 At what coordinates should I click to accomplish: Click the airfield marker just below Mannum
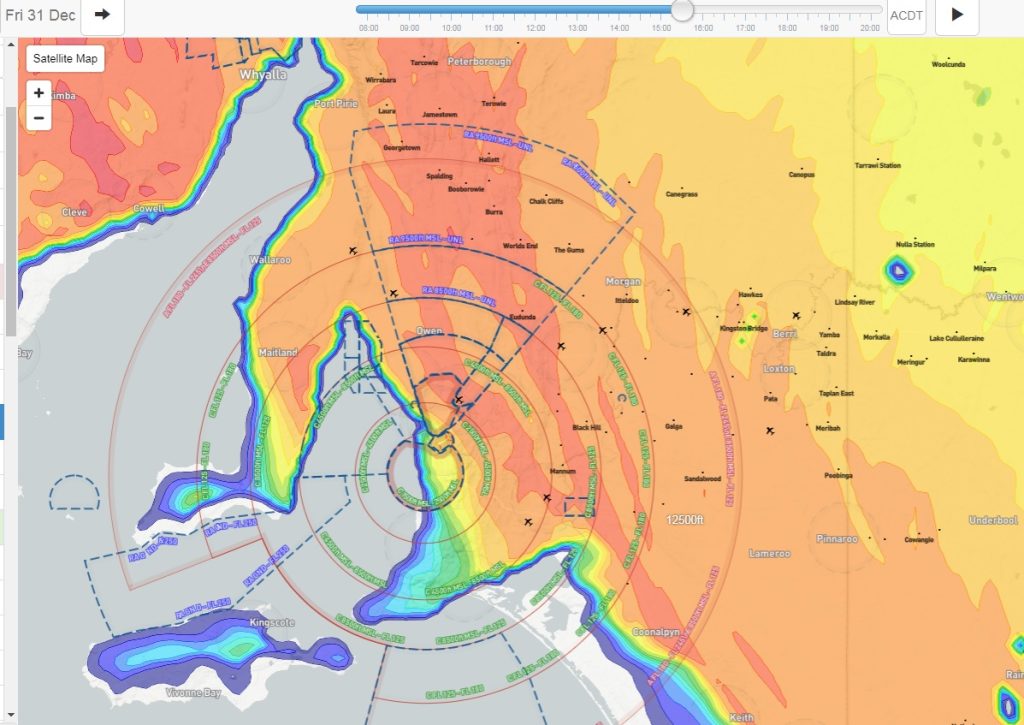(547, 498)
